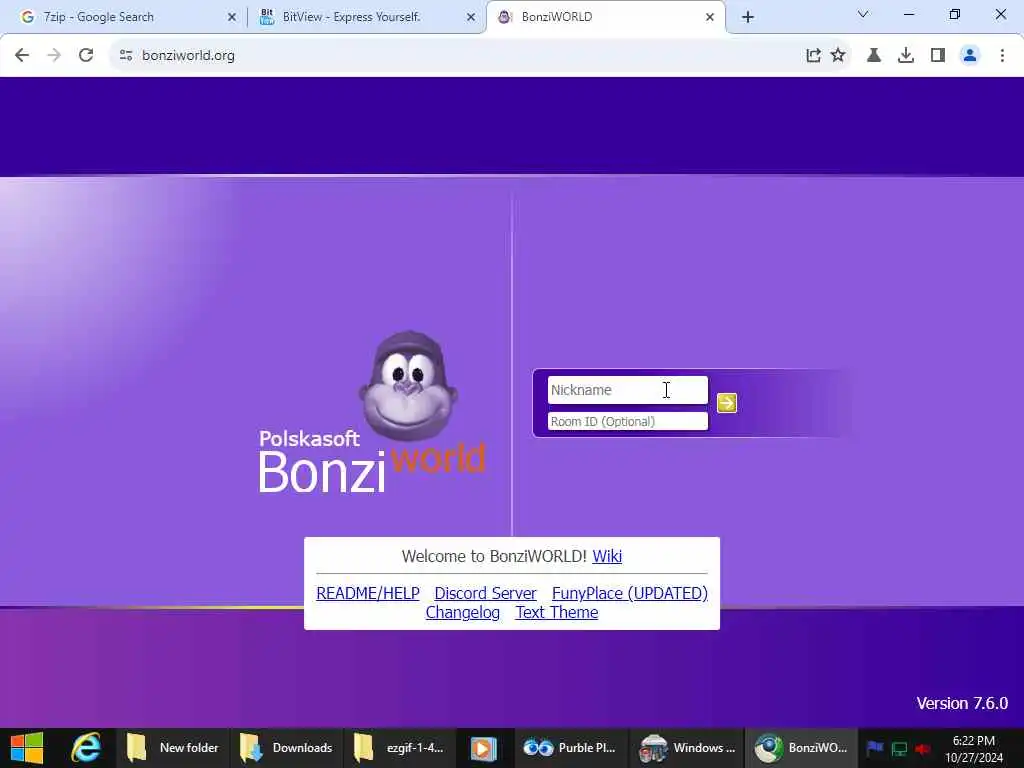Viewport: 1024px width, 768px height.
Task: Open the Text Theme link
Action: tap(556, 613)
